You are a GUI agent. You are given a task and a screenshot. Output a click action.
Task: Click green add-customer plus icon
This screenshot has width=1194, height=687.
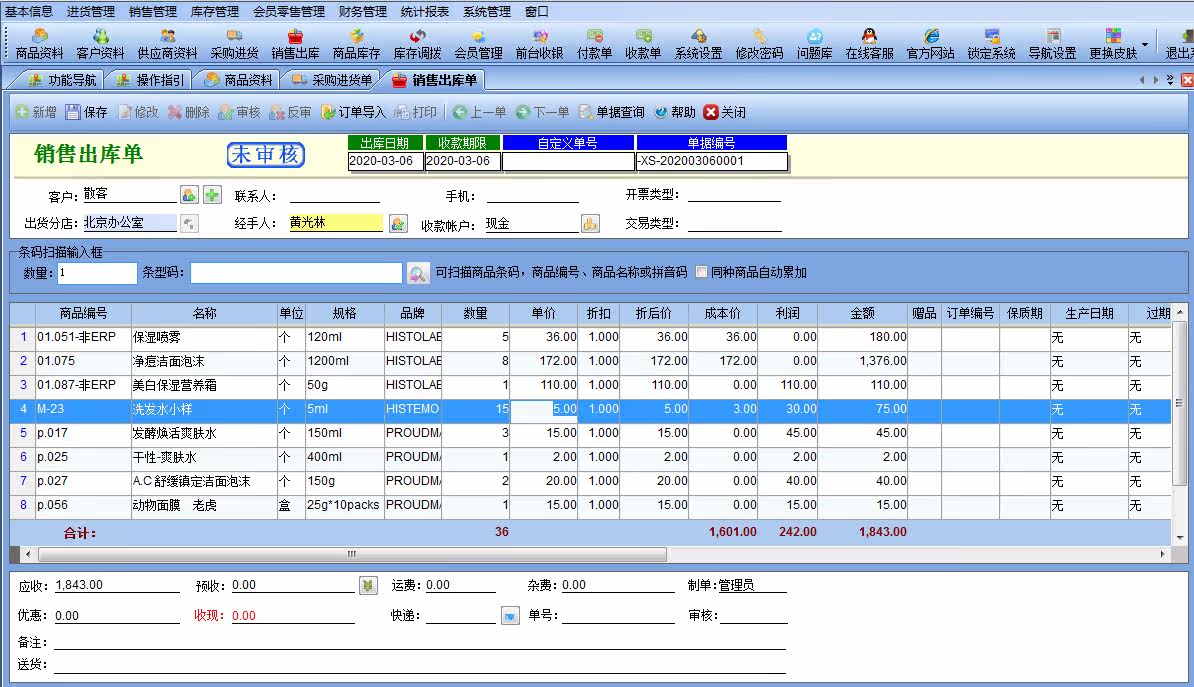[212, 195]
